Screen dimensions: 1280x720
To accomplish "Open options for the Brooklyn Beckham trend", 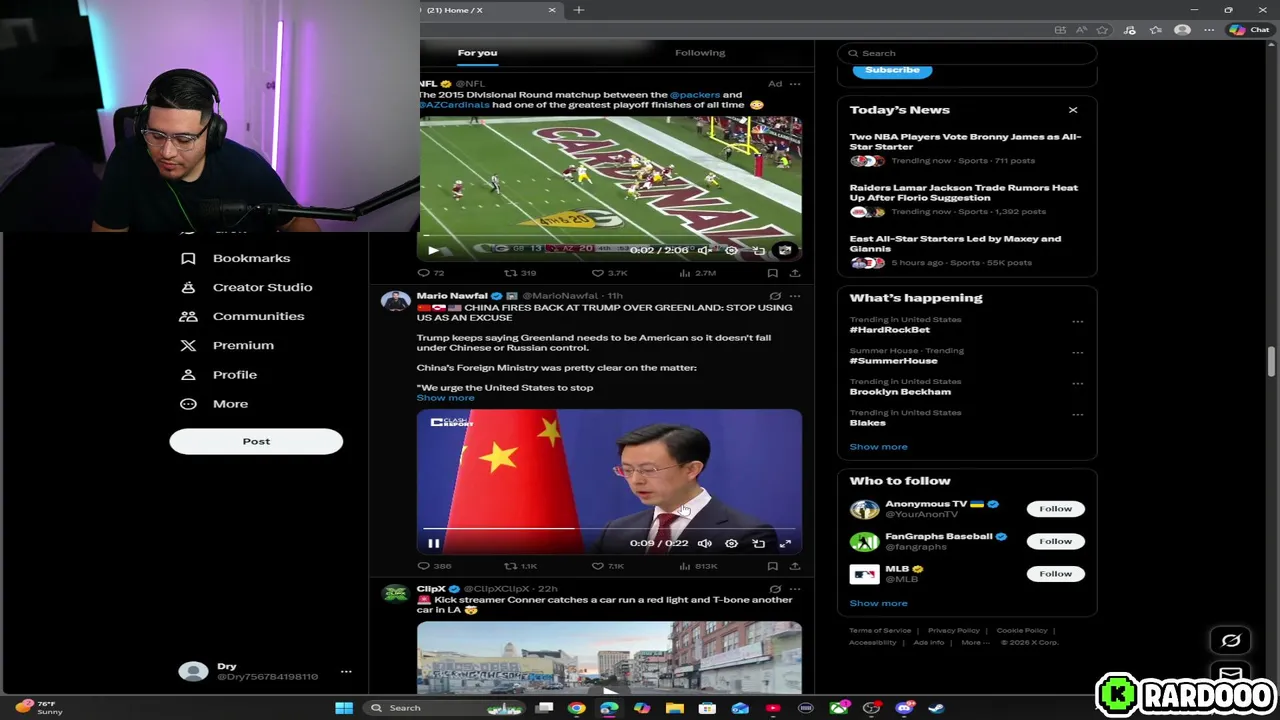I will (1077, 384).
